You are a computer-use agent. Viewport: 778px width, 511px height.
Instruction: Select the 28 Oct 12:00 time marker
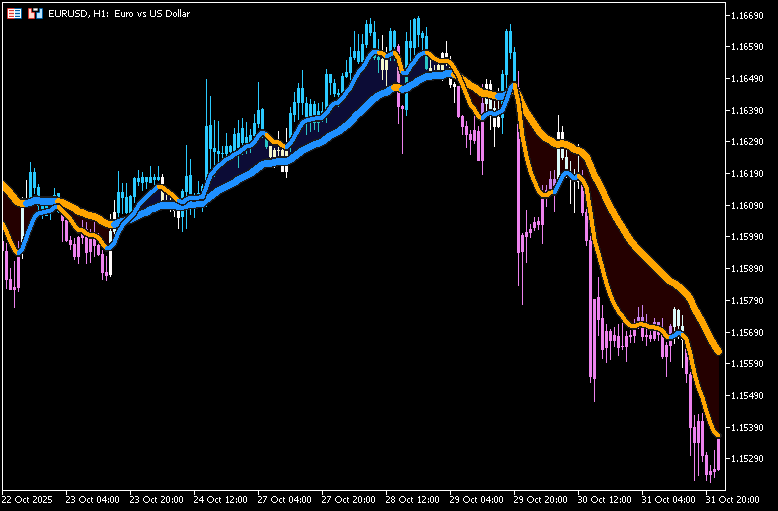pyautogui.click(x=412, y=499)
